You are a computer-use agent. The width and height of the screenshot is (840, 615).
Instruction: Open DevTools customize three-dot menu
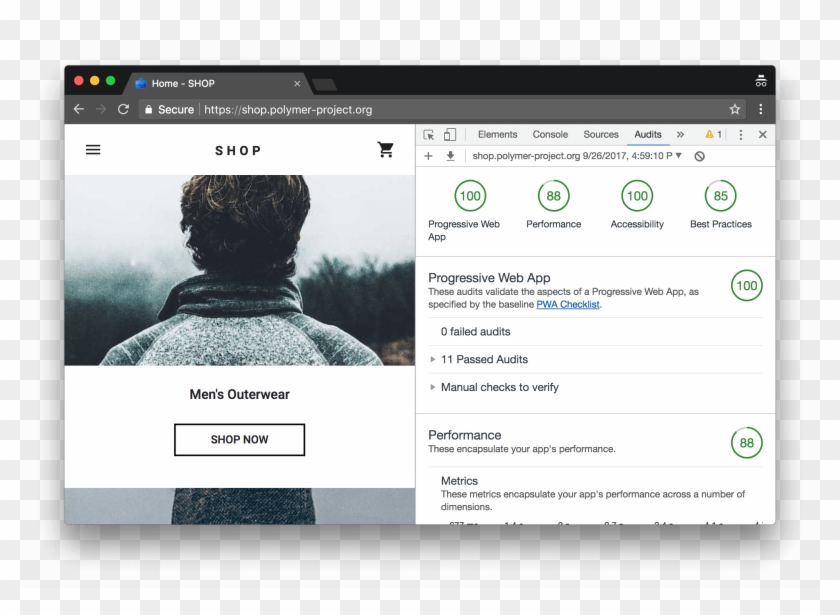coord(741,134)
